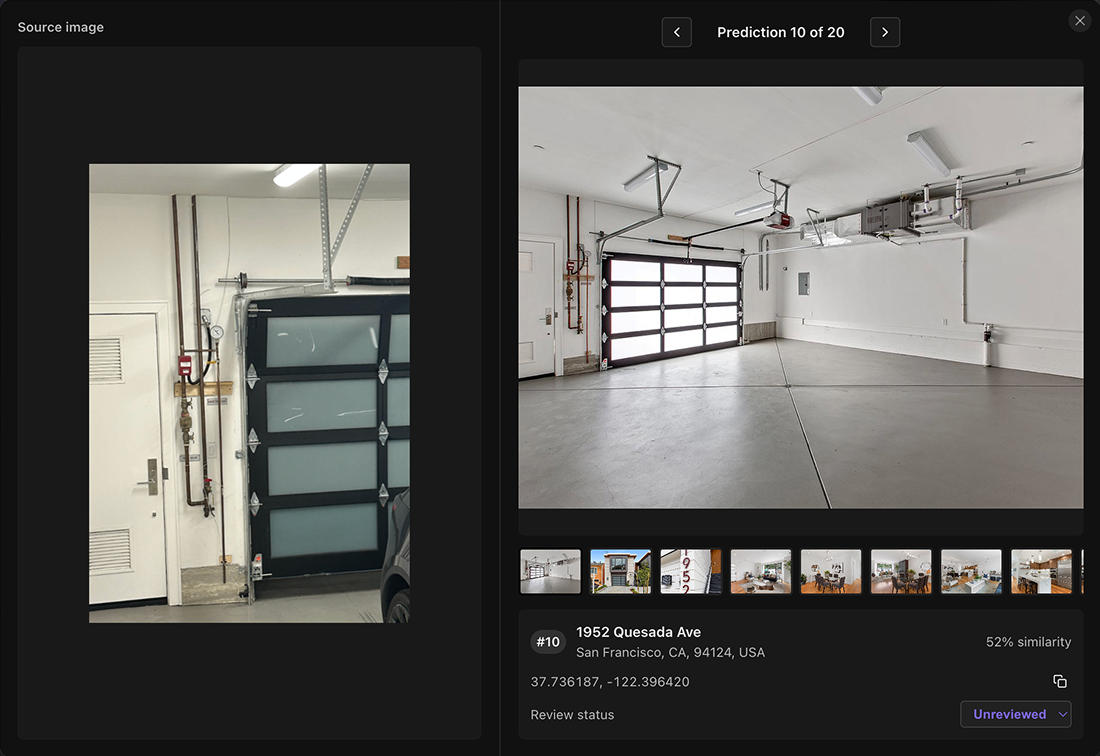The image size is (1100, 756).
Task: Select the open-plan living area thumbnail
Action: tap(972, 572)
